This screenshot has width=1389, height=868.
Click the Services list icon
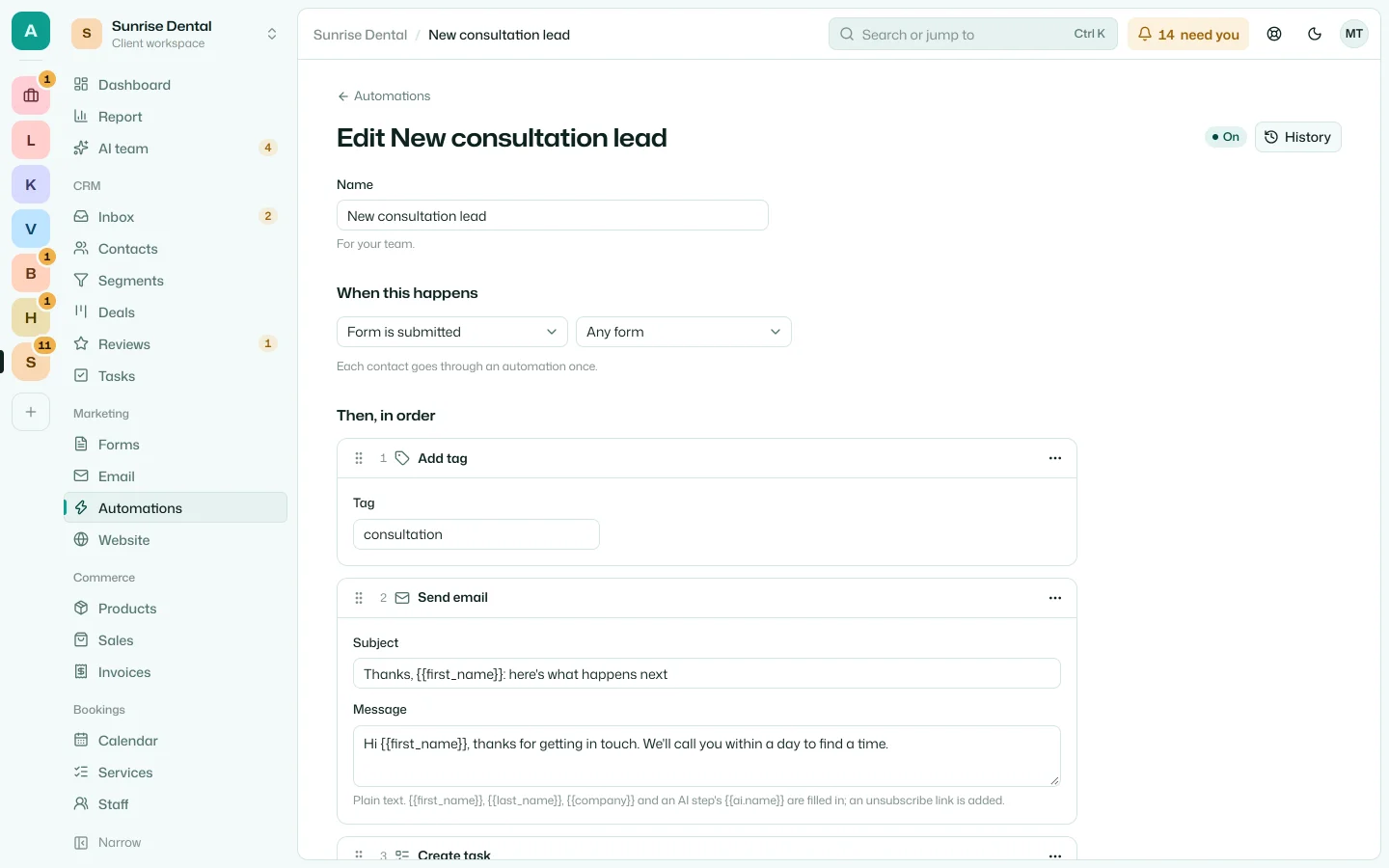tap(81, 773)
